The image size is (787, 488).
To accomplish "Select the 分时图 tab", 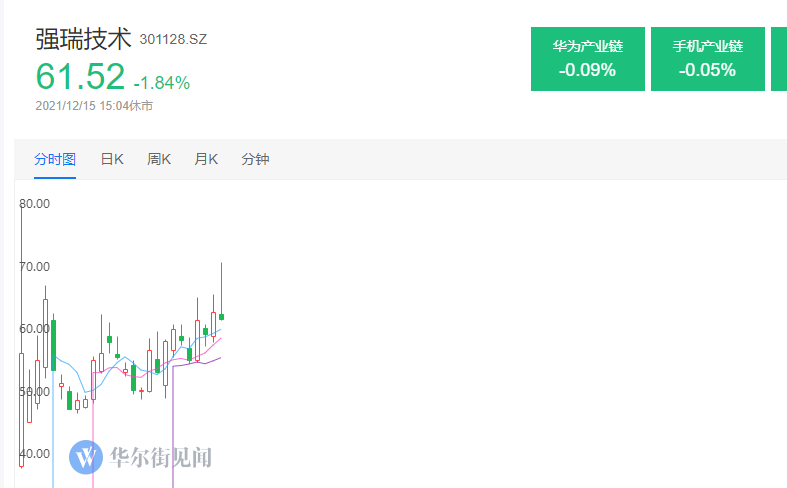I will [55, 159].
